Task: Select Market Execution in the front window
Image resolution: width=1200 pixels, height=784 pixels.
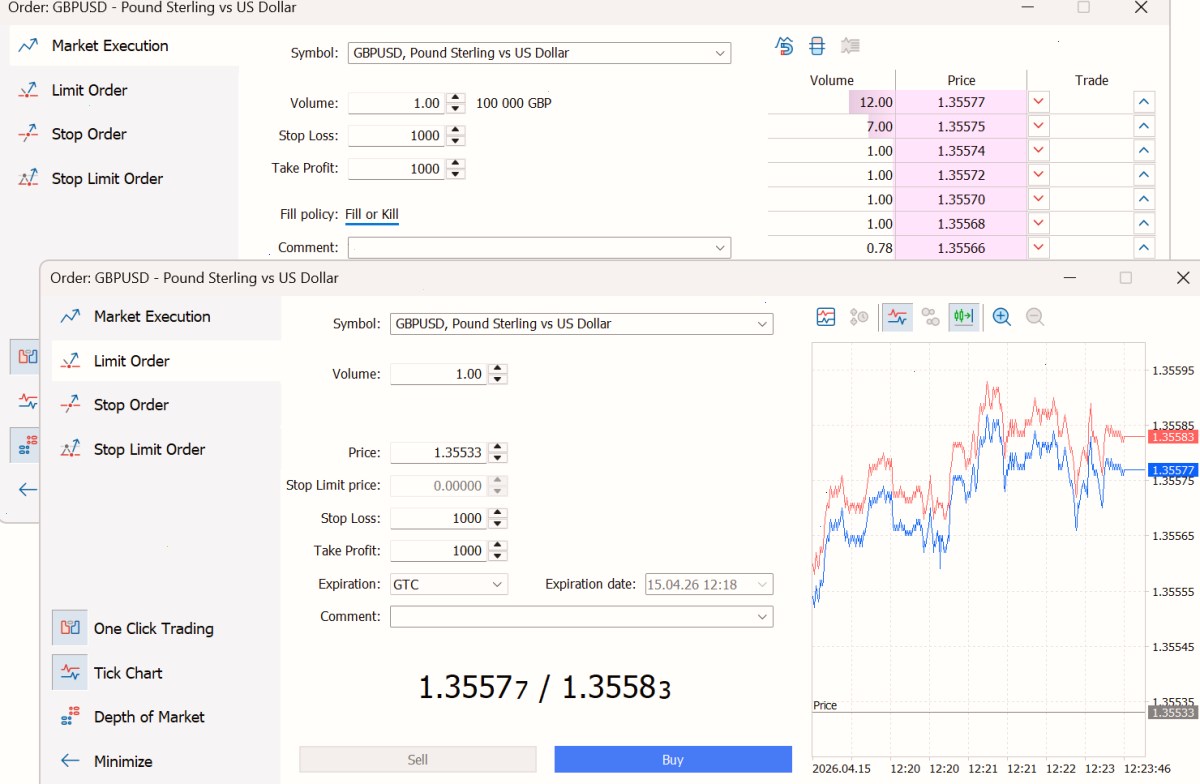Action: (x=136, y=316)
